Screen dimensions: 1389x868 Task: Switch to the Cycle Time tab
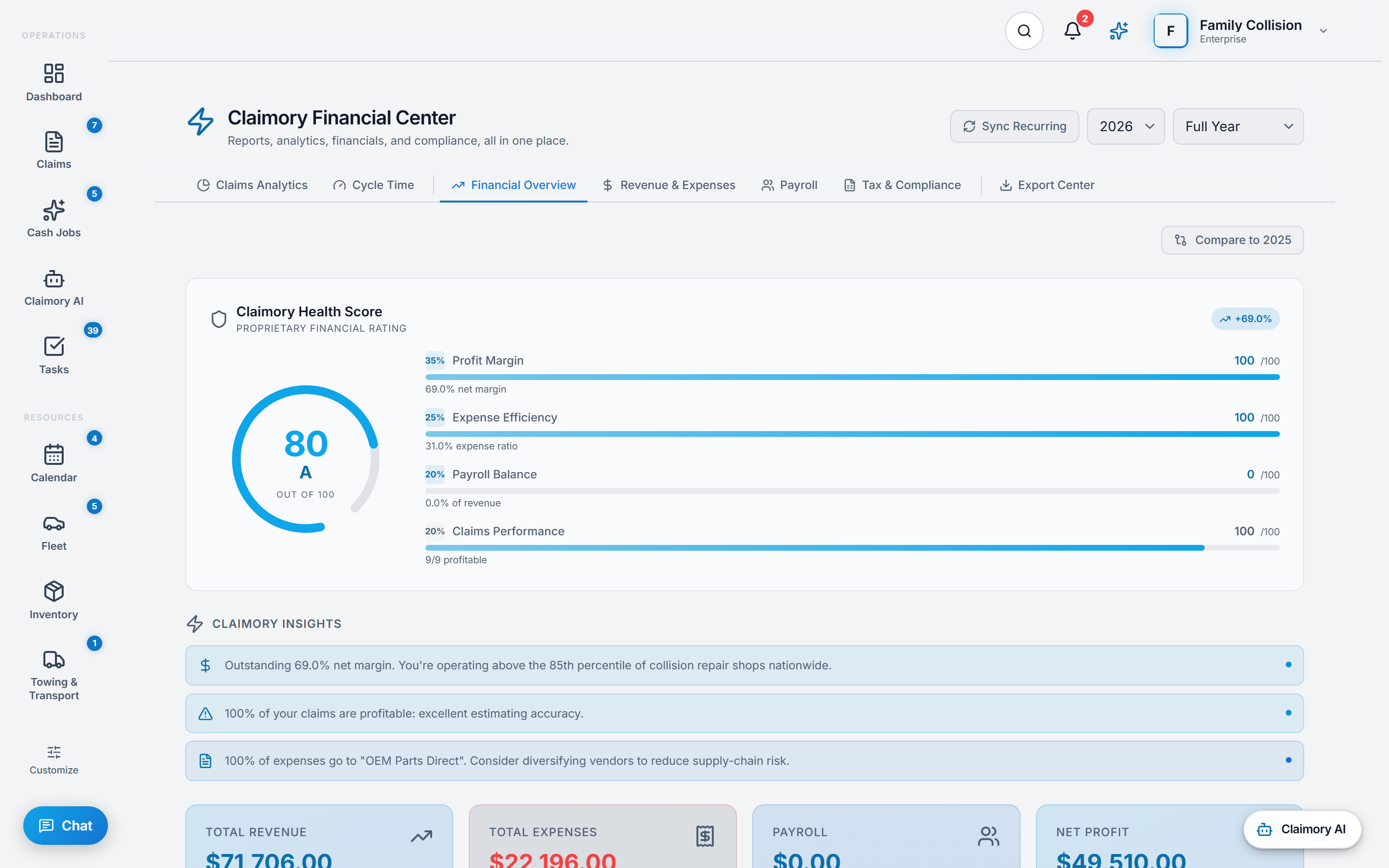(x=373, y=186)
